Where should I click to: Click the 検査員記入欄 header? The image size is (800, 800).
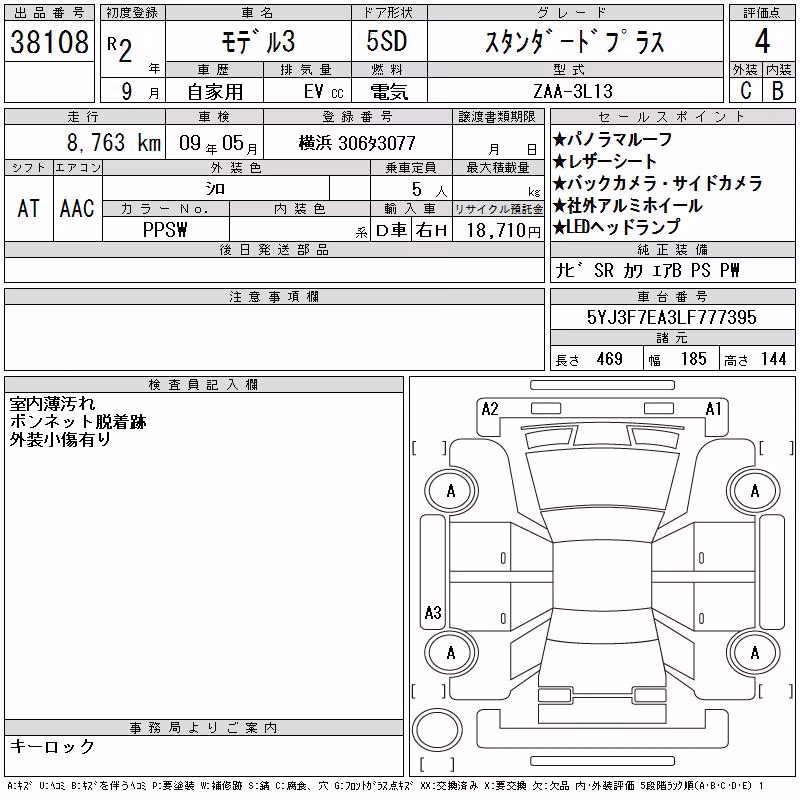[204, 384]
